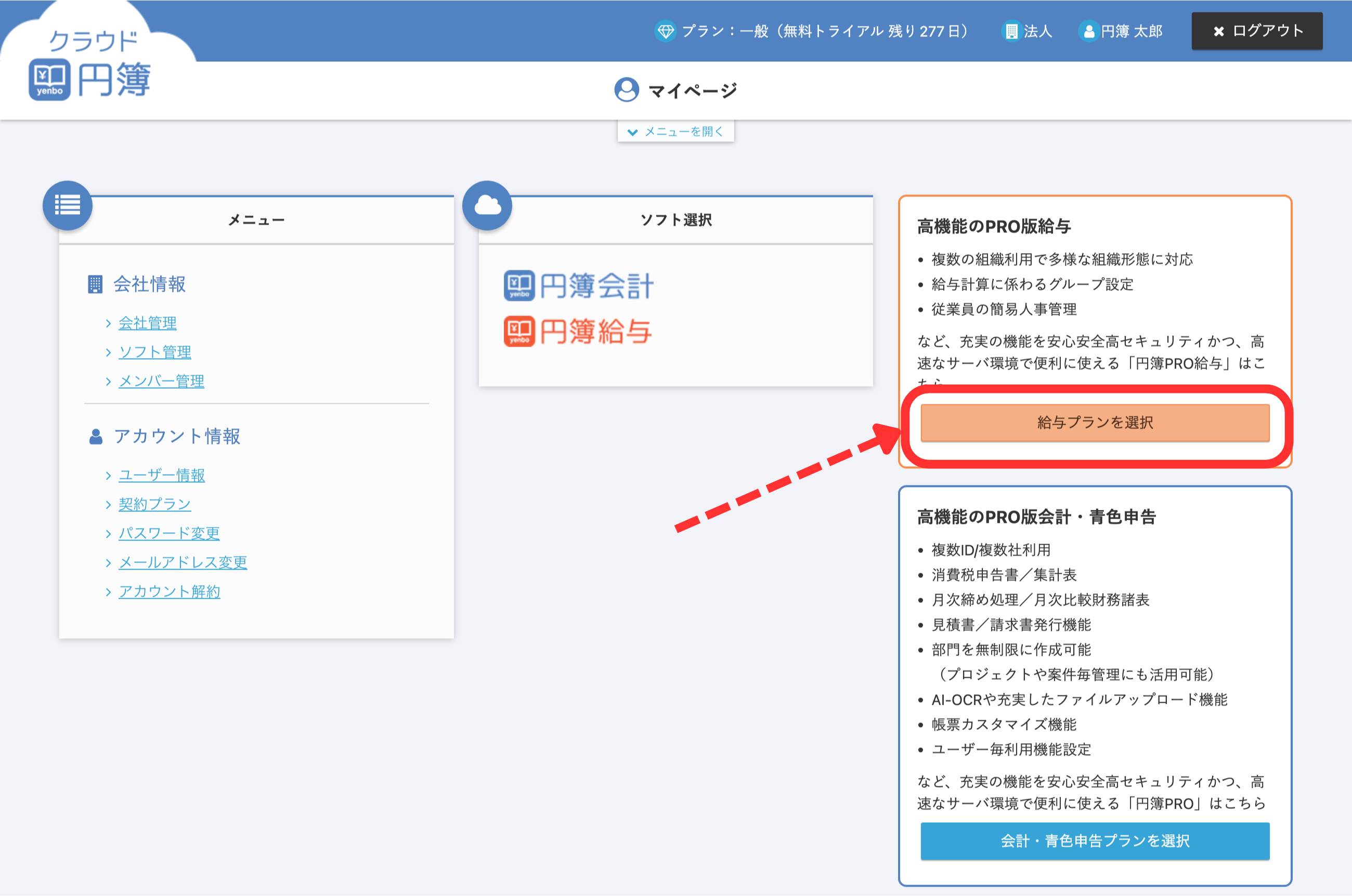Click the 従業員の簡易人事管理 bullet
The image size is (1352, 896).
tap(1004, 309)
